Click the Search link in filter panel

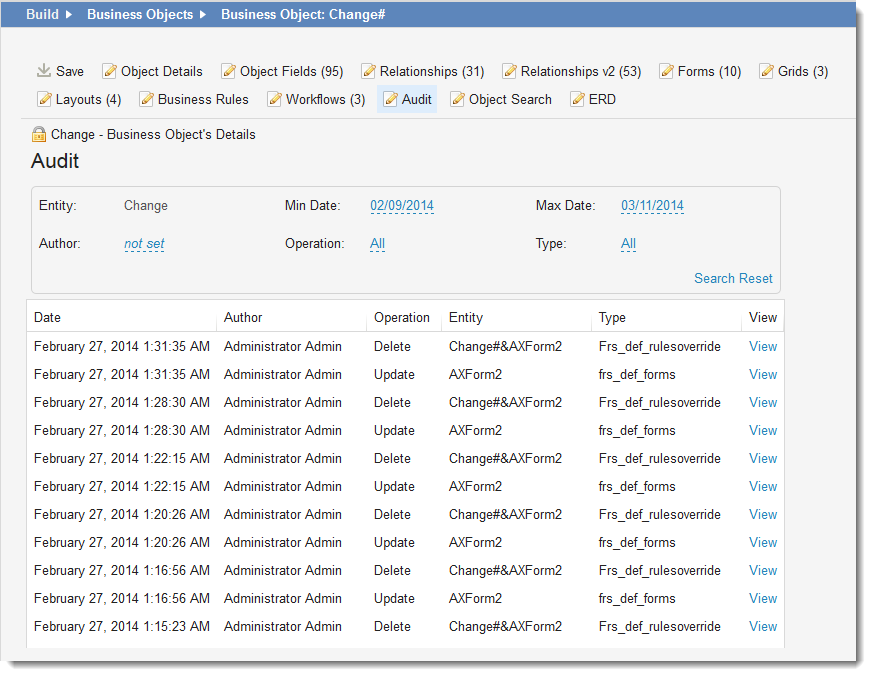coord(714,278)
